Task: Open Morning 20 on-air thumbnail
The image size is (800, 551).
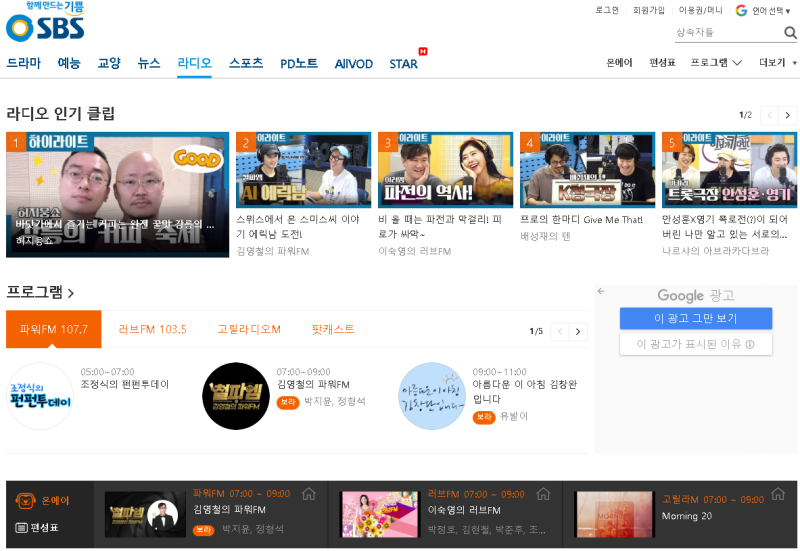Action: (x=614, y=514)
